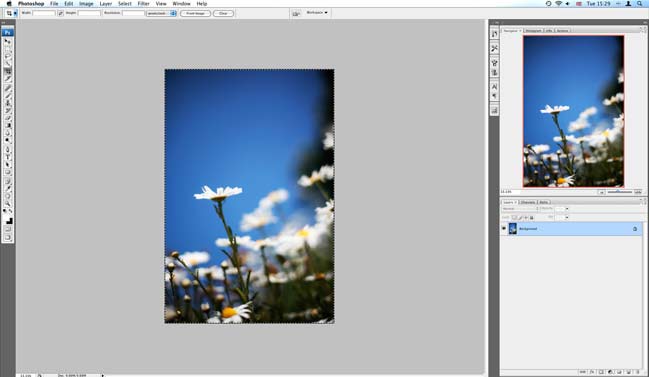Click the Clear button
The height and width of the screenshot is (377, 649).
(x=223, y=13)
